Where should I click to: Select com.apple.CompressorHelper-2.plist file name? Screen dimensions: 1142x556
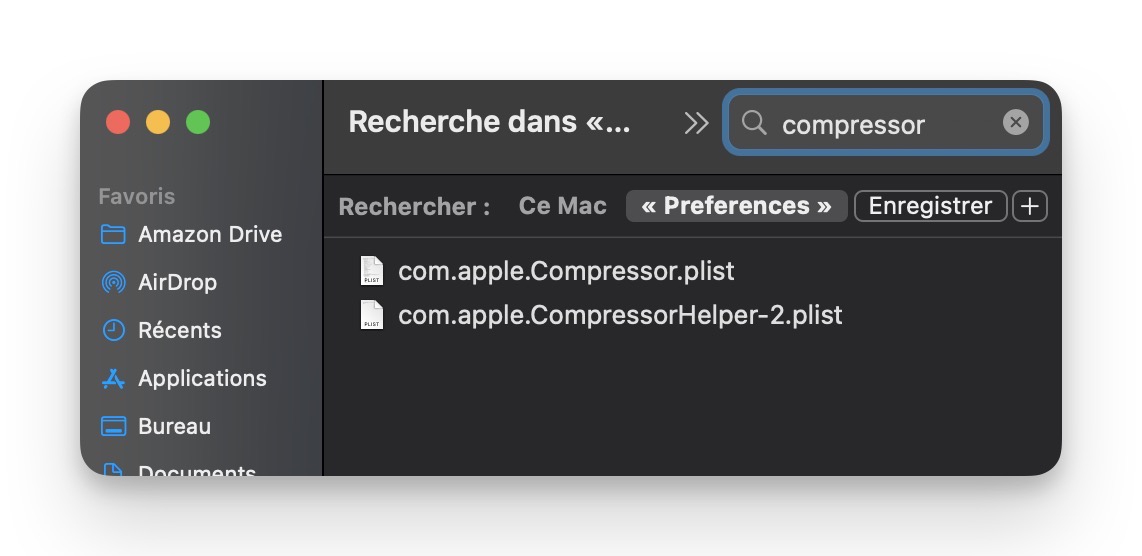tap(620, 315)
